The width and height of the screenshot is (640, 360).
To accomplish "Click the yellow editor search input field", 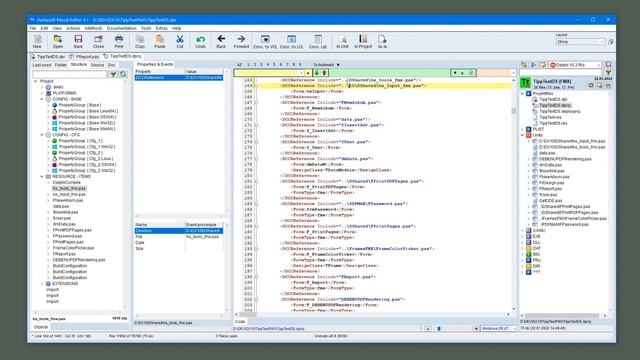I will pyautogui.click(x=269, y=73).
